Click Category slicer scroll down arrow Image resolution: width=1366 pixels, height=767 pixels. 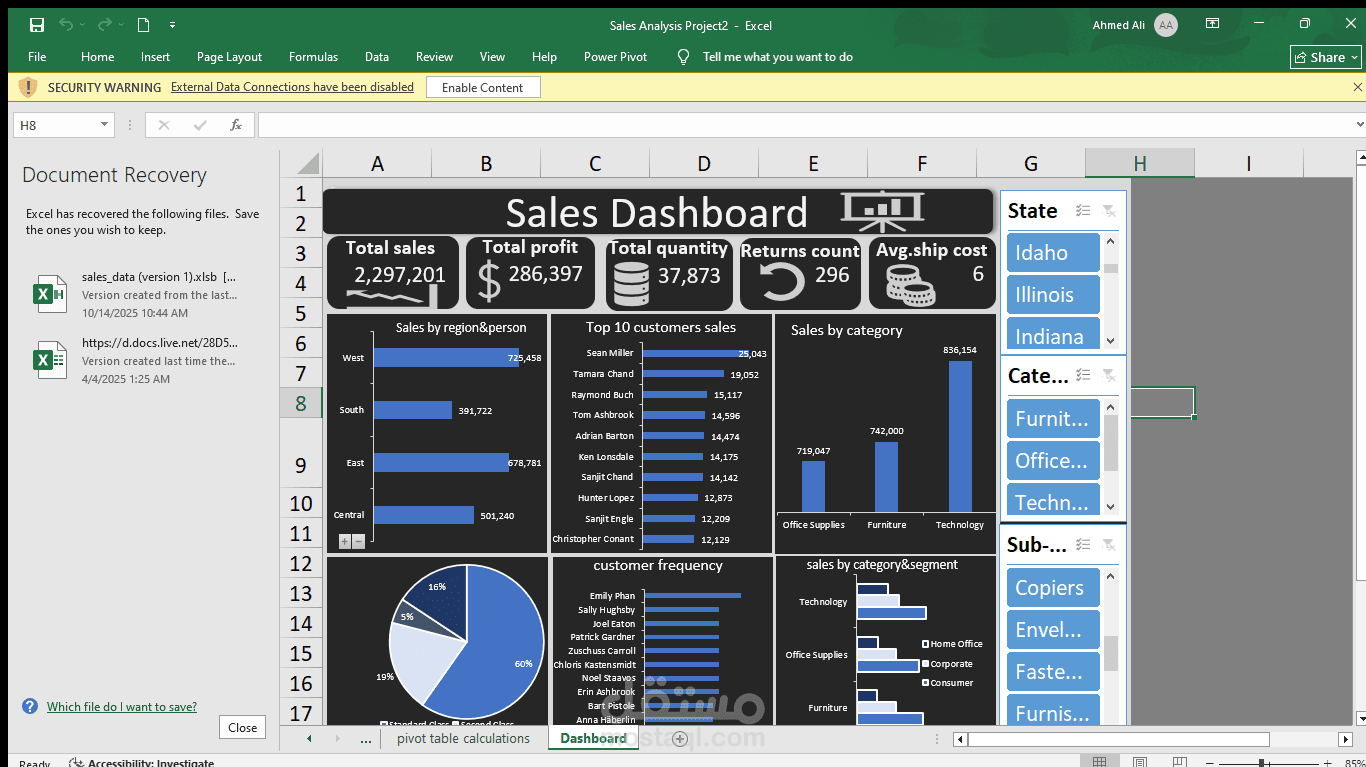[x=1110, y=507]
